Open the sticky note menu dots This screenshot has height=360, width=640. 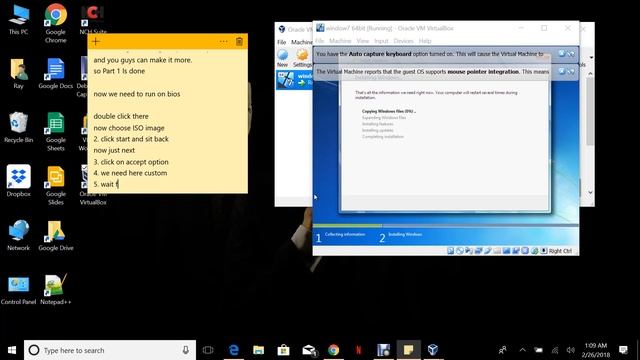pos(223,42)
